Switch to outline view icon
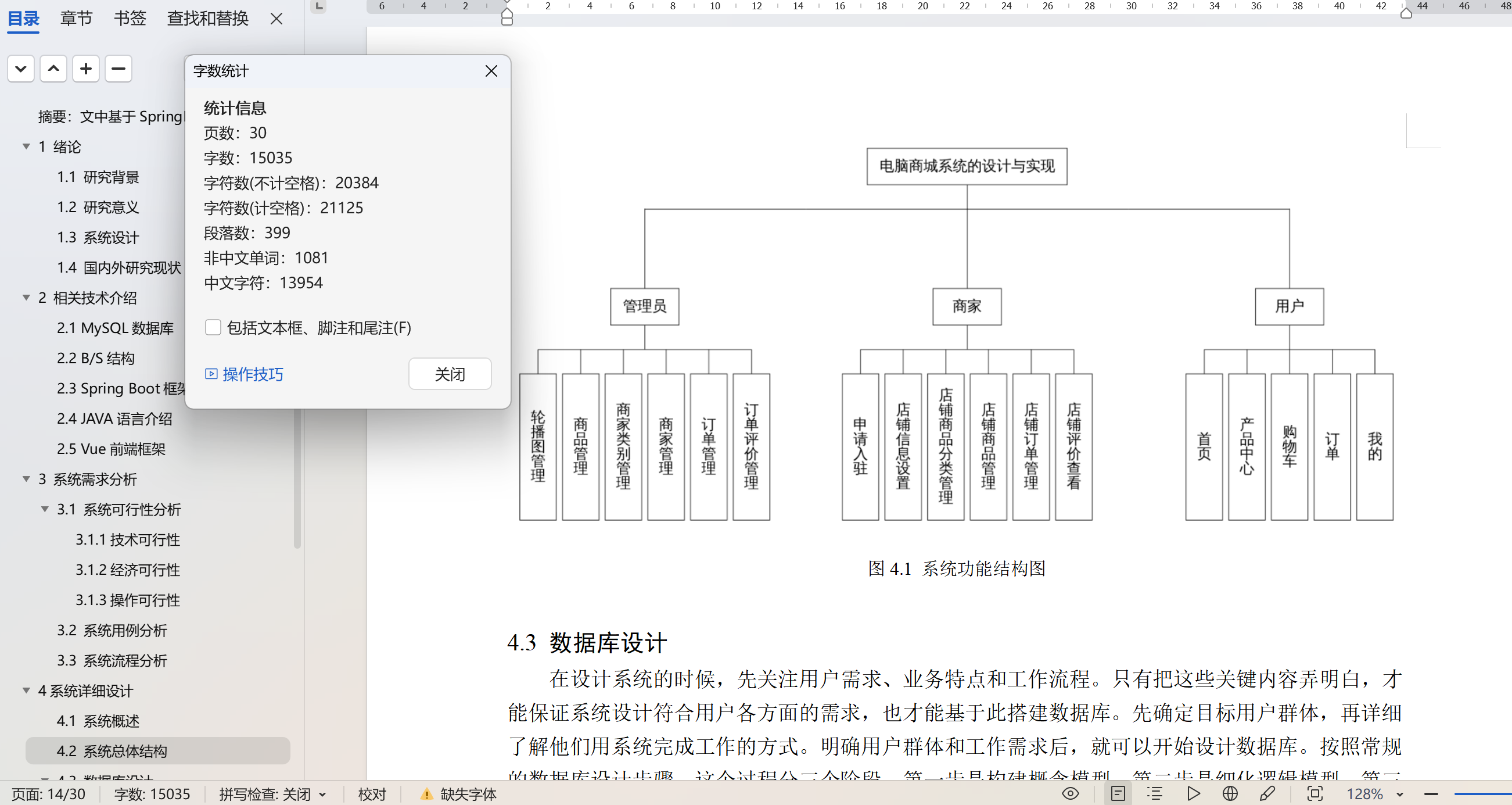Screen dimensions: 1512x805 (1155, 794)
